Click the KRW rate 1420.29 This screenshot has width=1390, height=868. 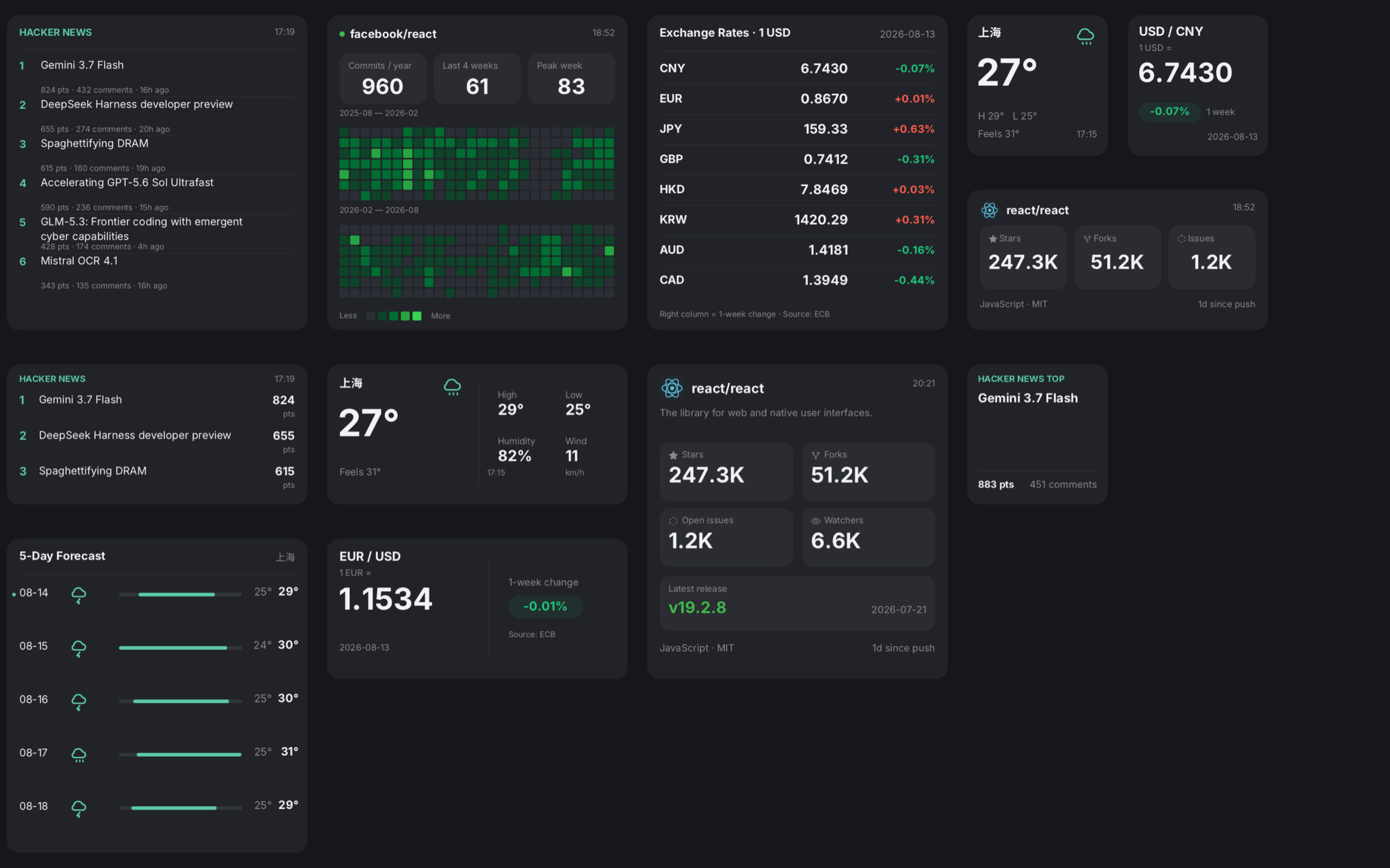[820, 220]
